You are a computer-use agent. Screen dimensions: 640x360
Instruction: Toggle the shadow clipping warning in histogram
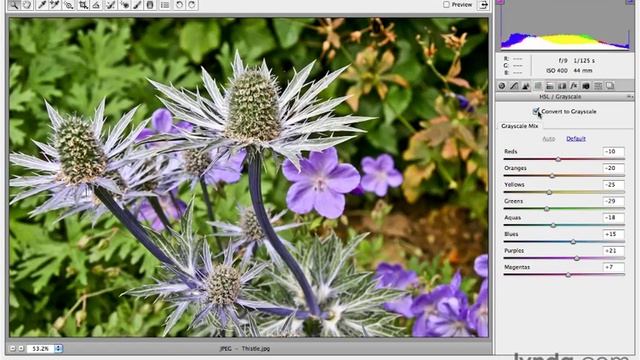[500, 2]
